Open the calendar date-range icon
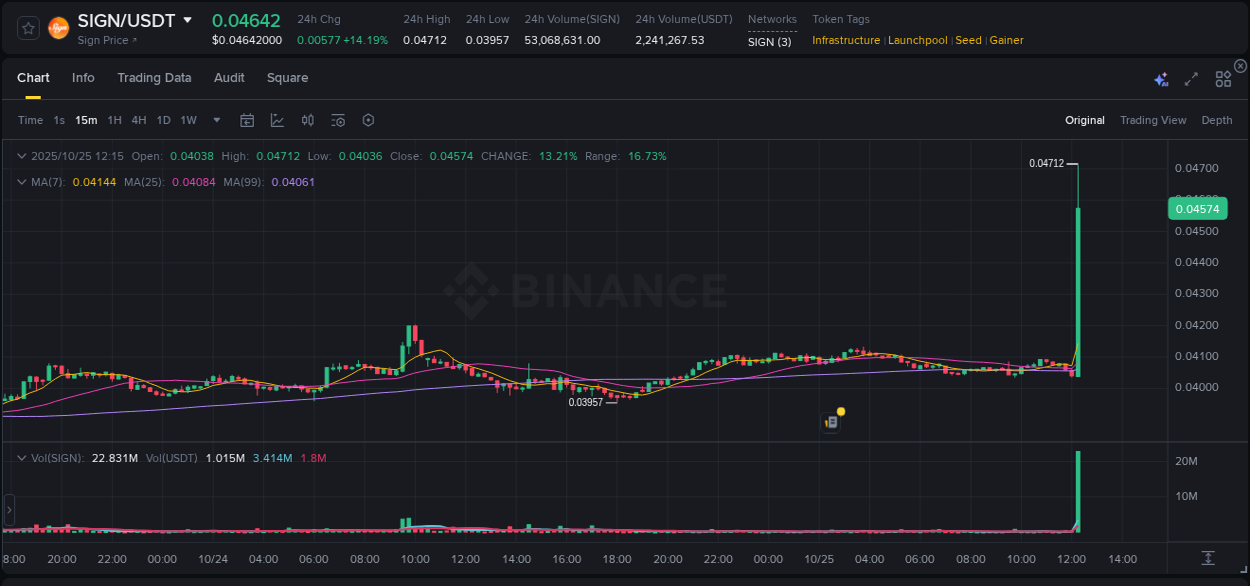This screenshot has height=586, width=1250. 247,120
